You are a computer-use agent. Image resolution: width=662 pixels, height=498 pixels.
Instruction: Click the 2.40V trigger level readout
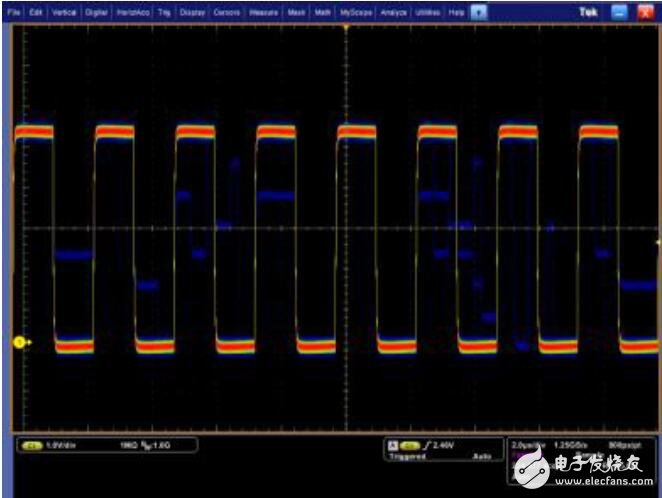[444, 444]
